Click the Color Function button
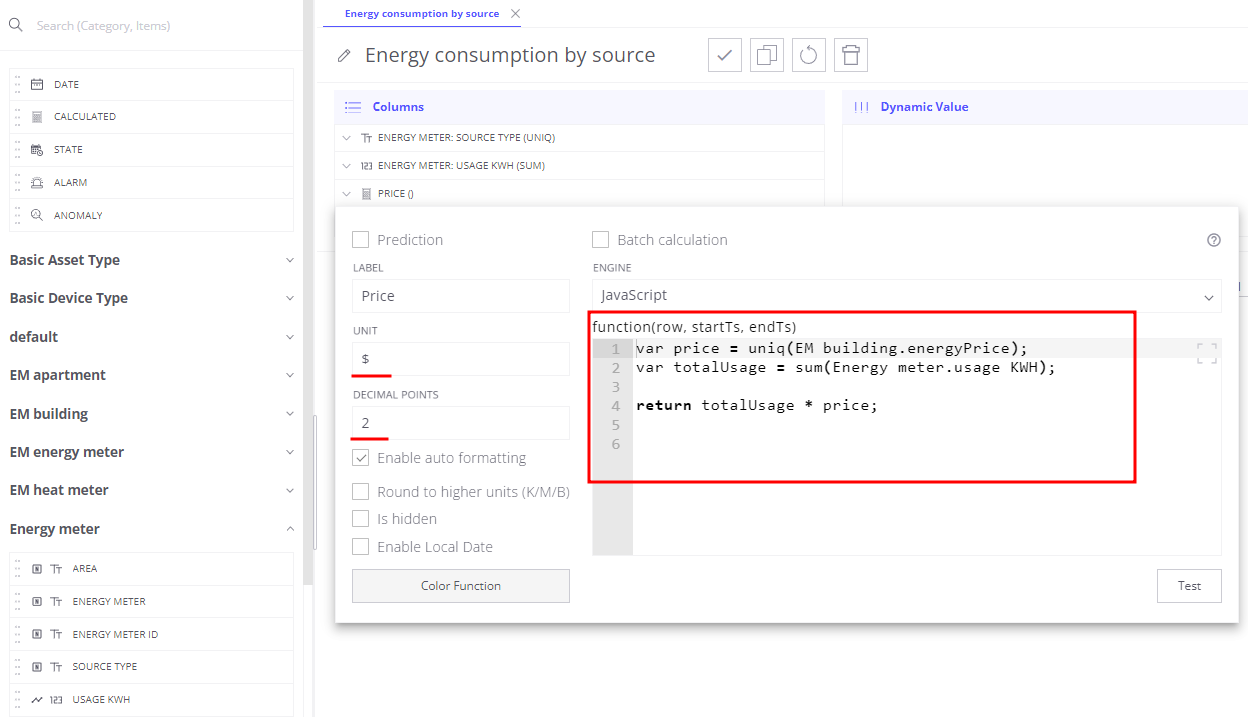The height and width of the screenshot is (717, 1248). tap(460, 586)
